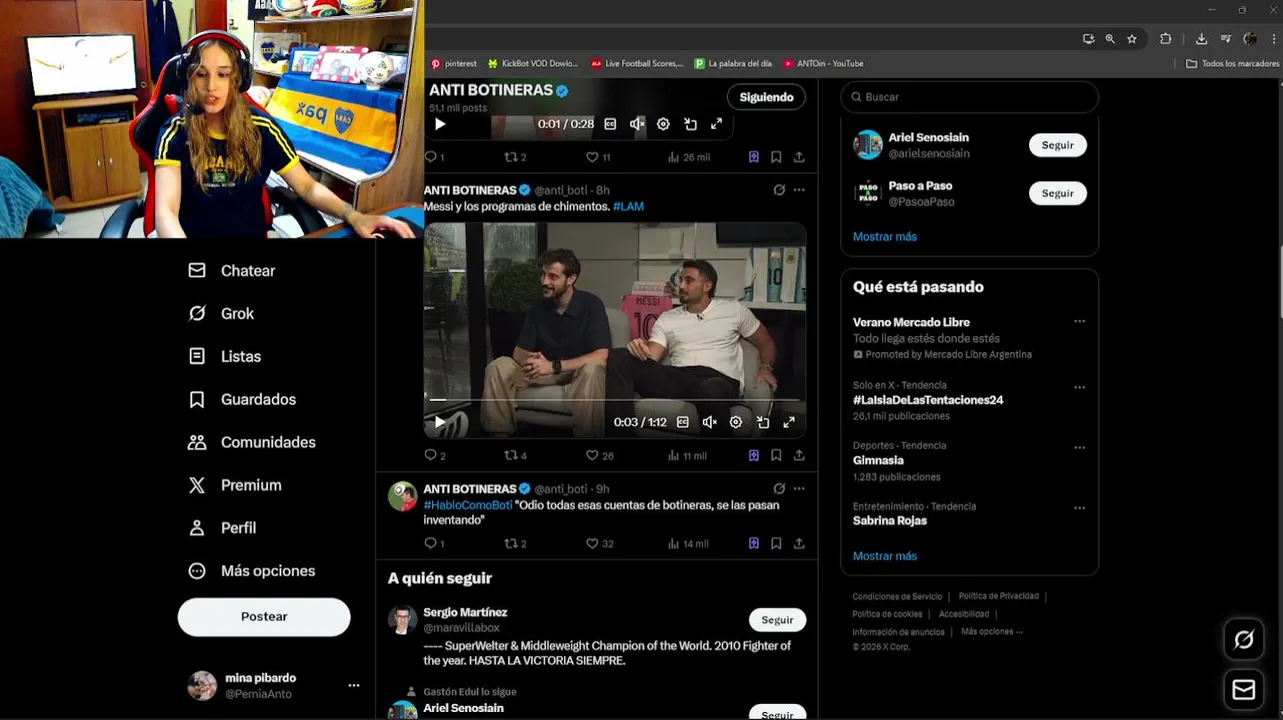
Task: Open settings gear on the 0:28 video
Action: coord(663,124)
